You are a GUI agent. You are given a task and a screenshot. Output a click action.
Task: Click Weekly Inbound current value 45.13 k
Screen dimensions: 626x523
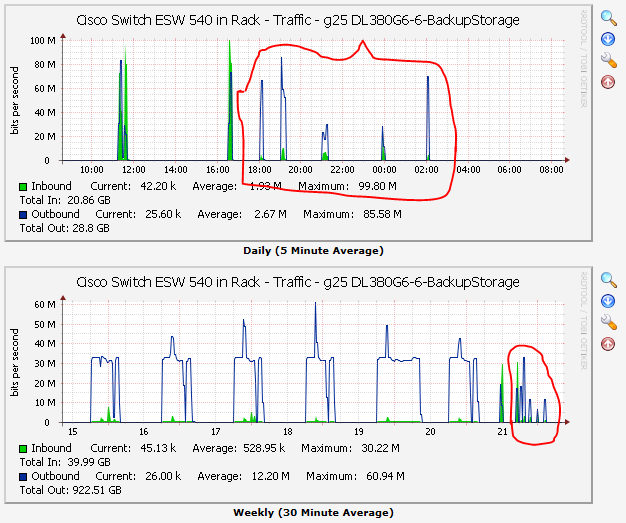[x=158, y=448]
